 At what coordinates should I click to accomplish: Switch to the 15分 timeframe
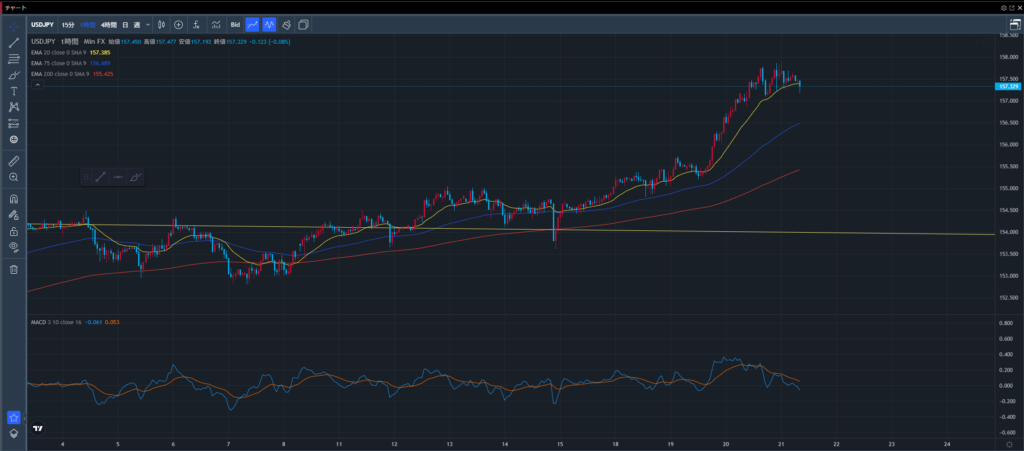[68, 23]
